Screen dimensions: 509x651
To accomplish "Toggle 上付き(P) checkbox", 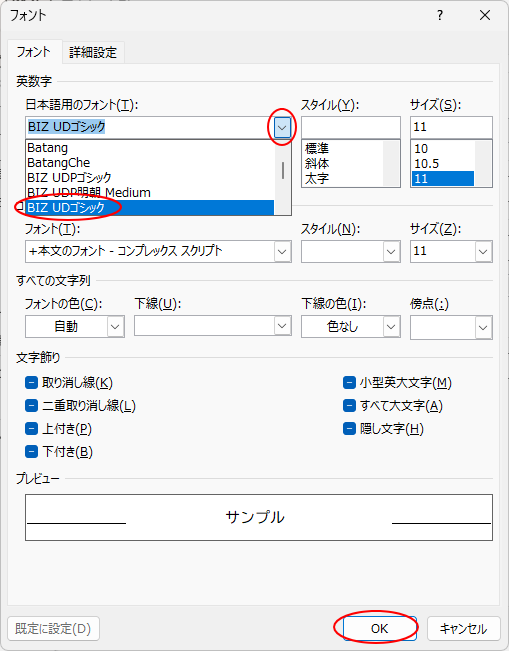I will (32, 428).
